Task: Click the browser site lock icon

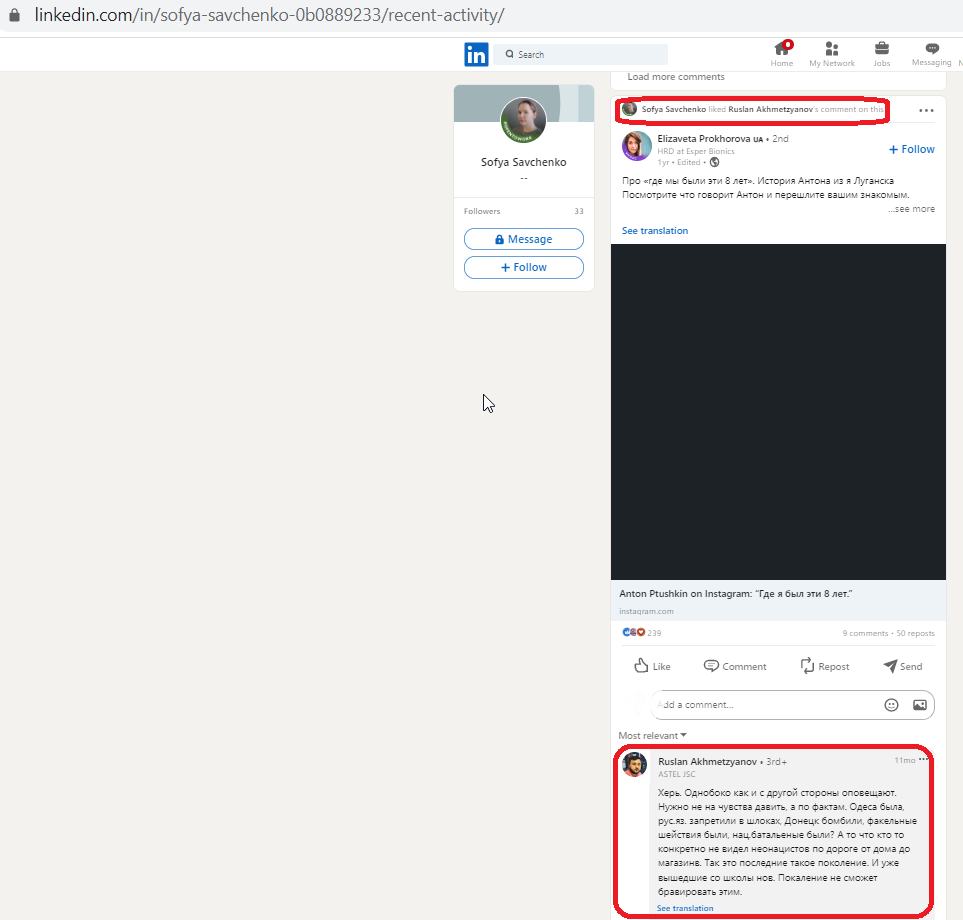Action: coord(14,15)
